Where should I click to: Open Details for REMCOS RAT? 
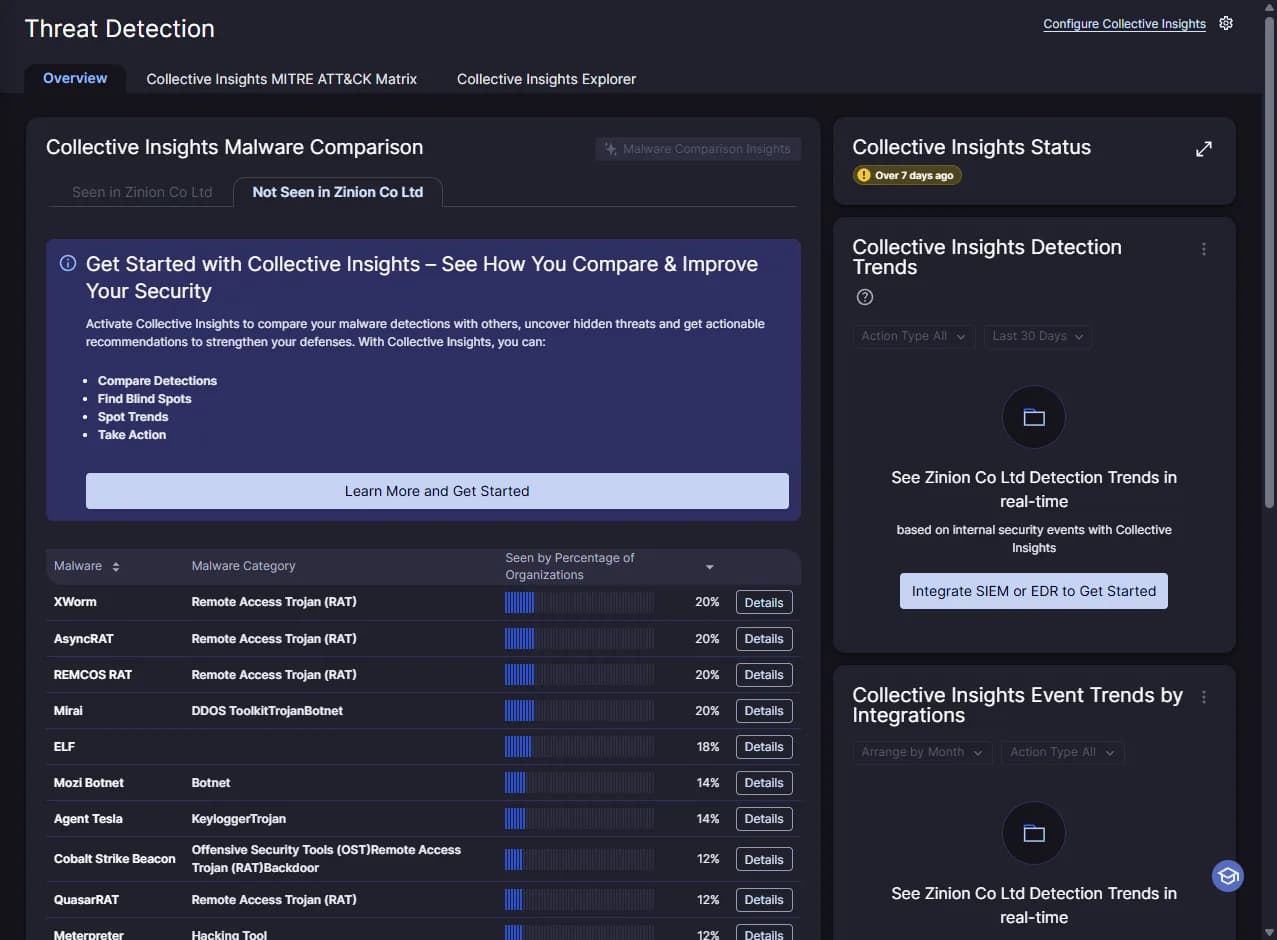tap(764, 675)
